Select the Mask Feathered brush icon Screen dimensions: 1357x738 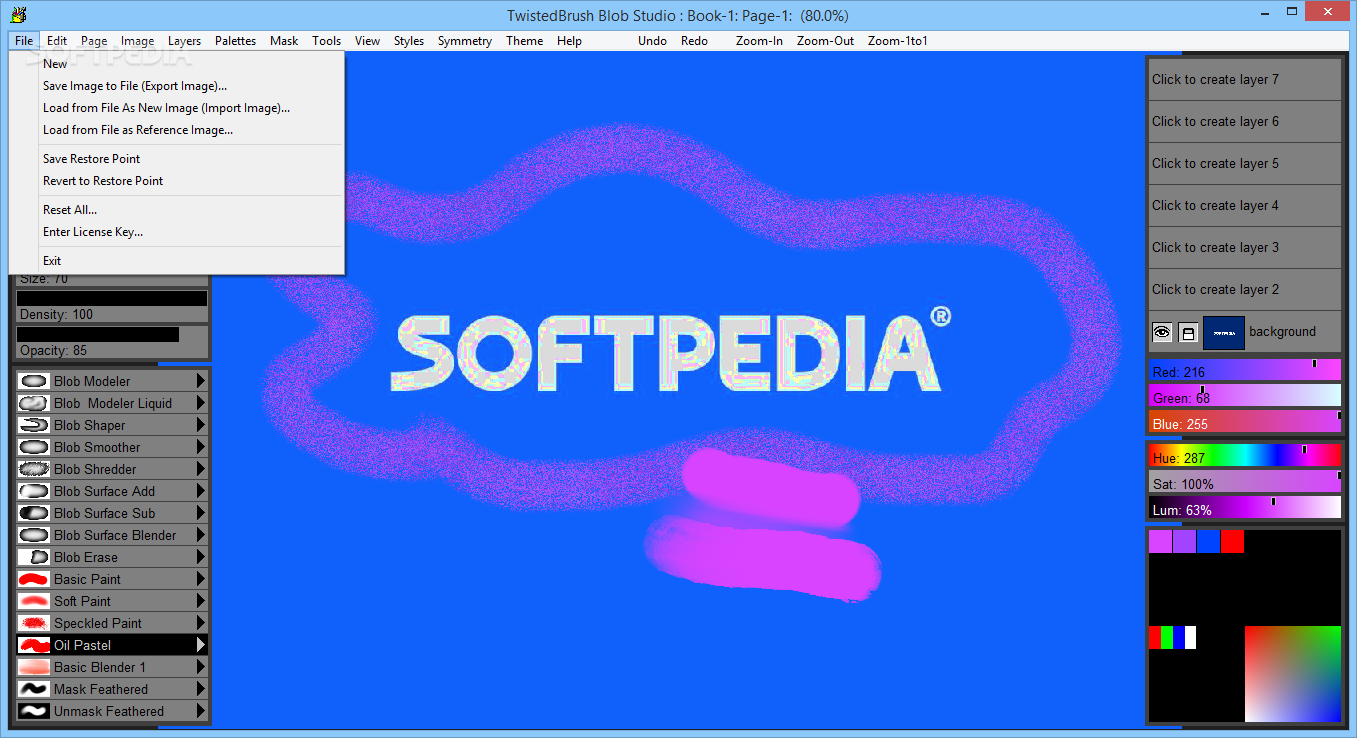(34, 689)
